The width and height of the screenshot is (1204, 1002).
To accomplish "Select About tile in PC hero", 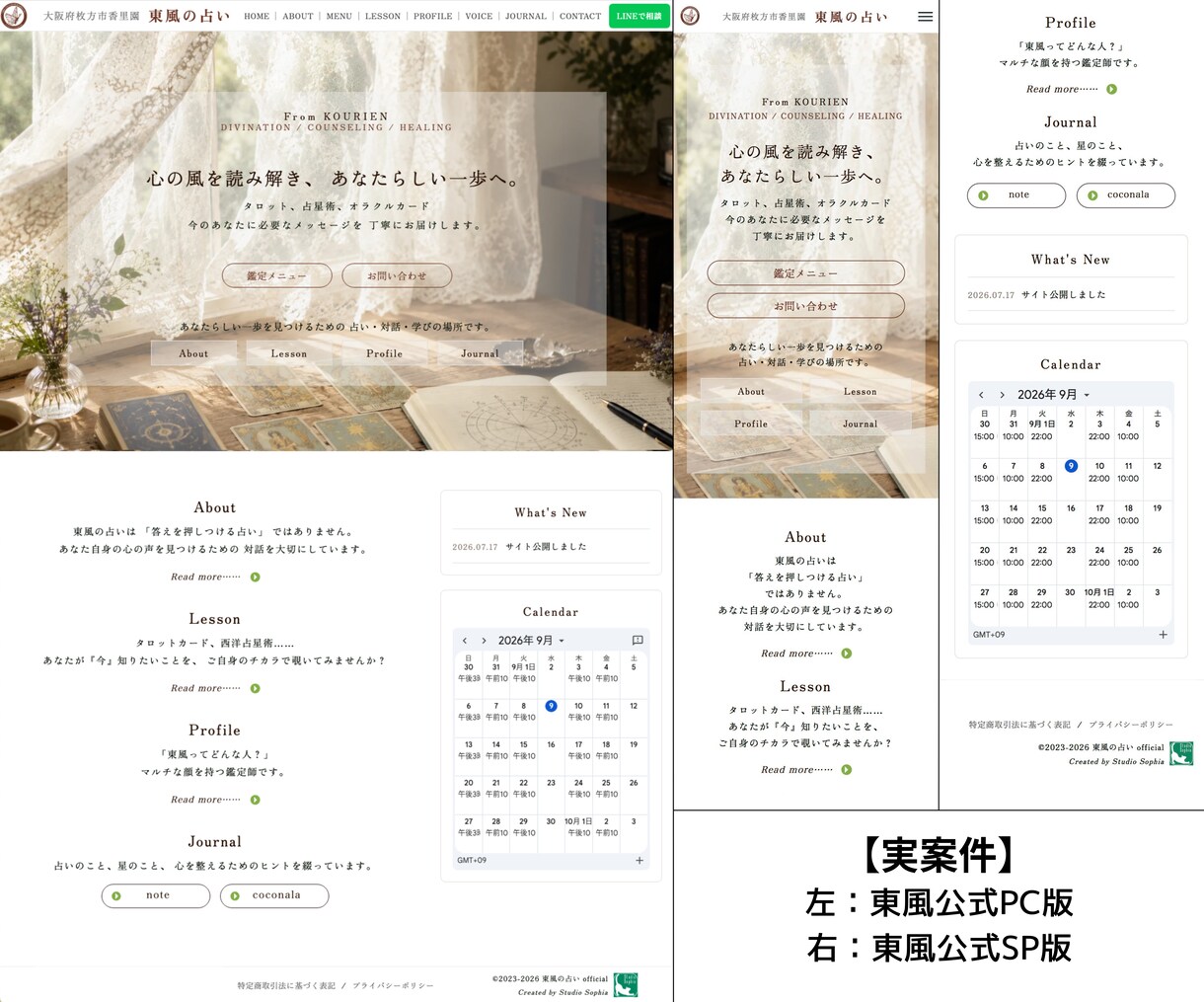I will [193, 353].
